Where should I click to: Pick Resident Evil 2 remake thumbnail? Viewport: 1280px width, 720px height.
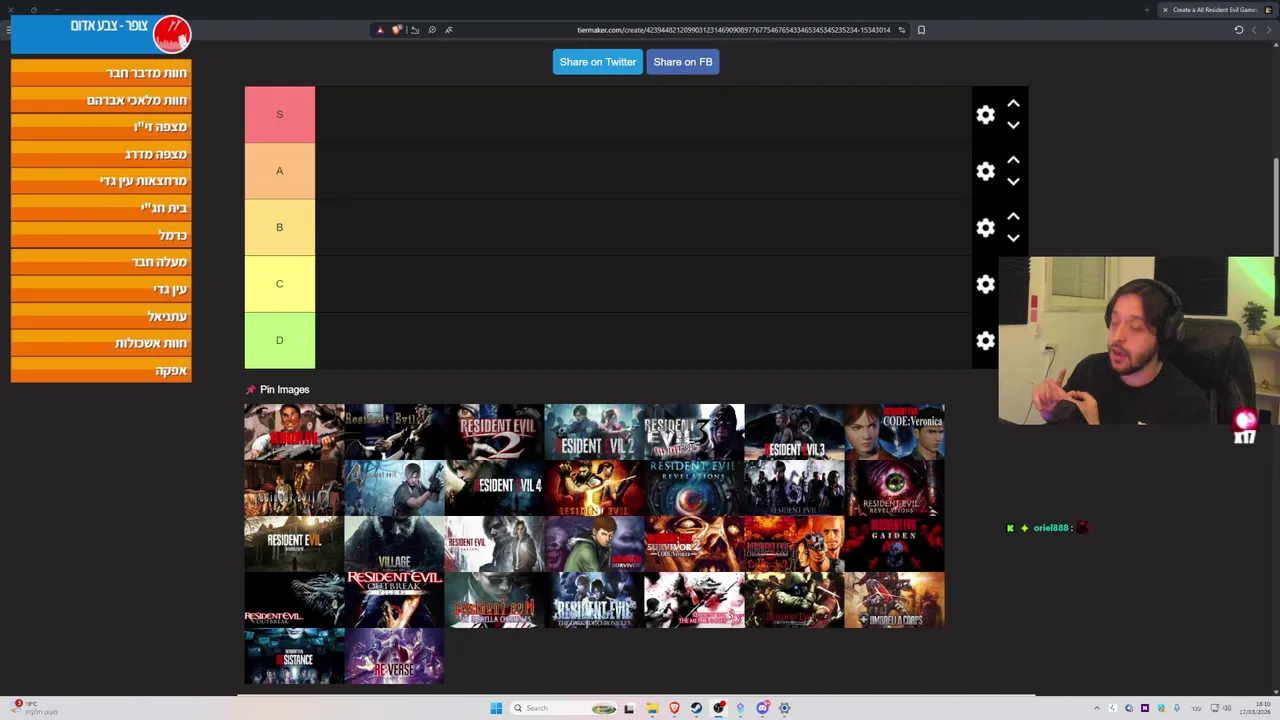(594, 432)
